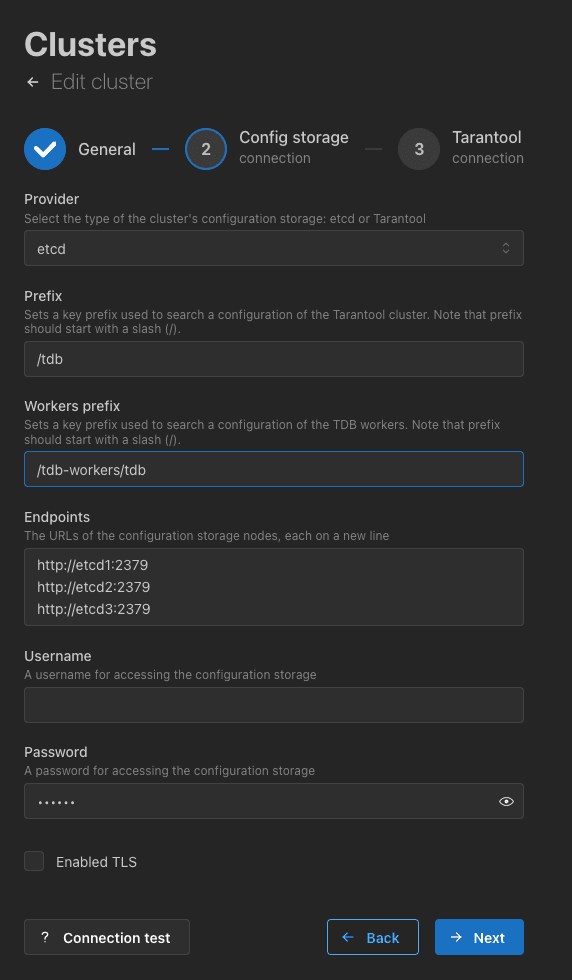Click the http://etcd1:2379 endpoint line

coord(93,566)
